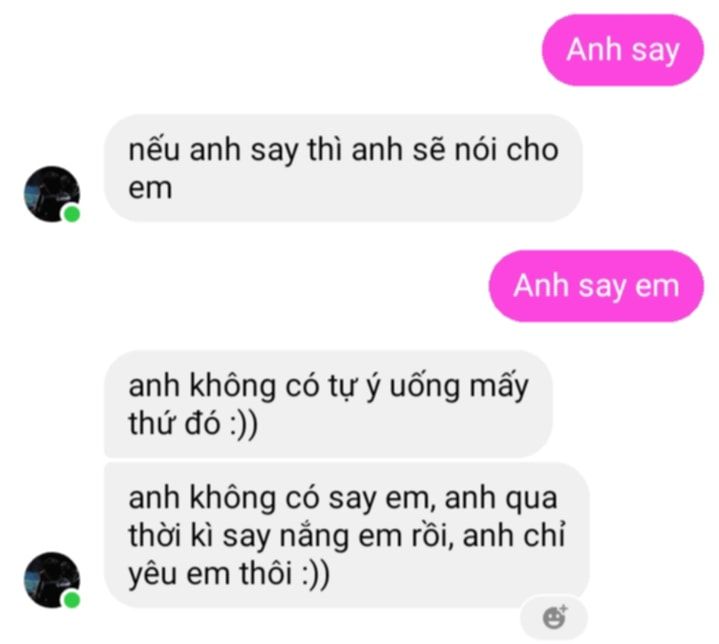Click the ':))' after 'thứ đó'

tap(243, 424)
